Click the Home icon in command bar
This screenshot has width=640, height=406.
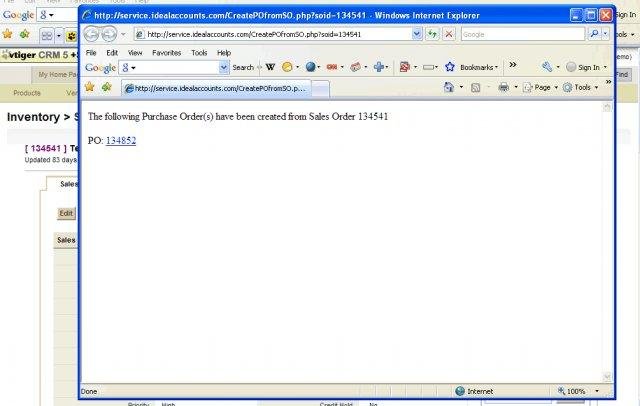pos(449,87)
